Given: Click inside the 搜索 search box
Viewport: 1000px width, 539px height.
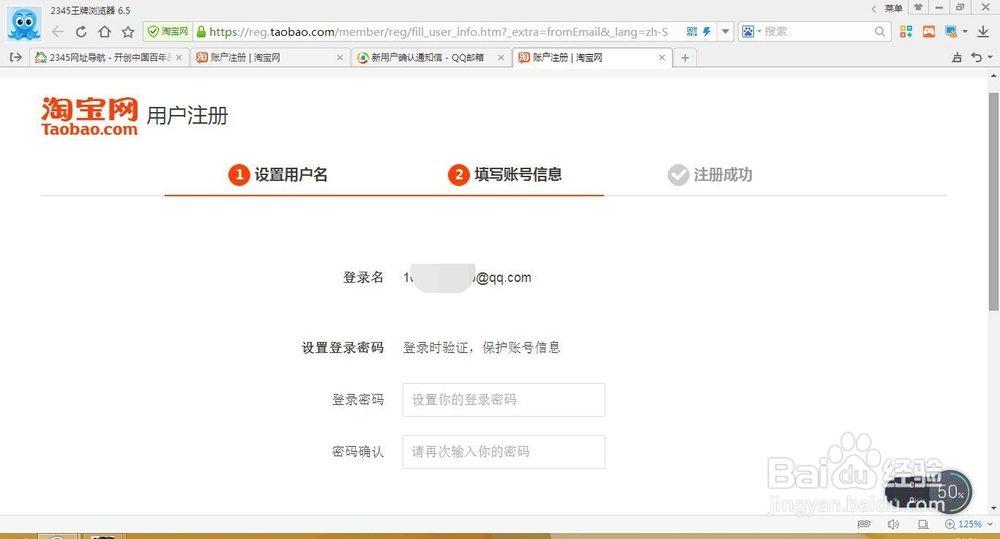Looking at the screenshot, I should click(816, 31).
